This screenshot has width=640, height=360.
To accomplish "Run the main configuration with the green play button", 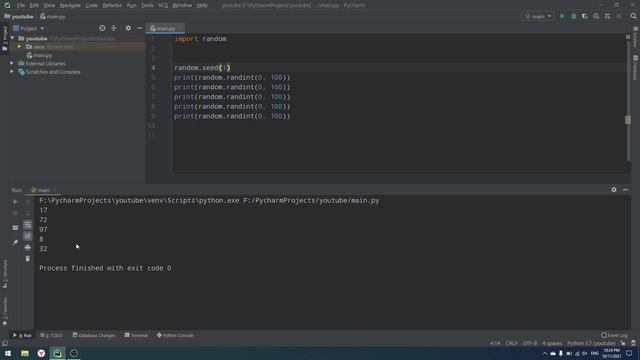I will point(562,16).
